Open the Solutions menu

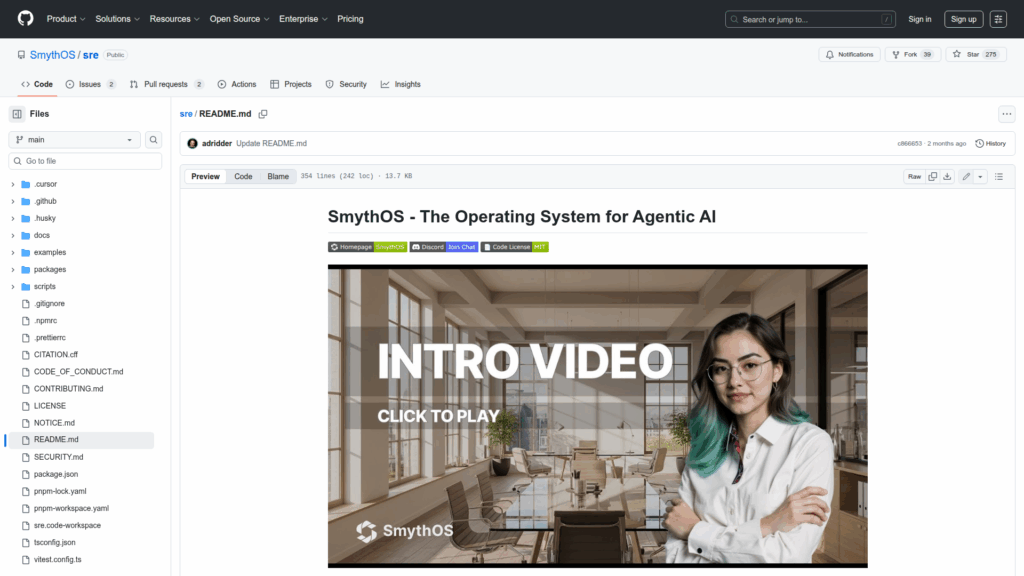(118, 19)
